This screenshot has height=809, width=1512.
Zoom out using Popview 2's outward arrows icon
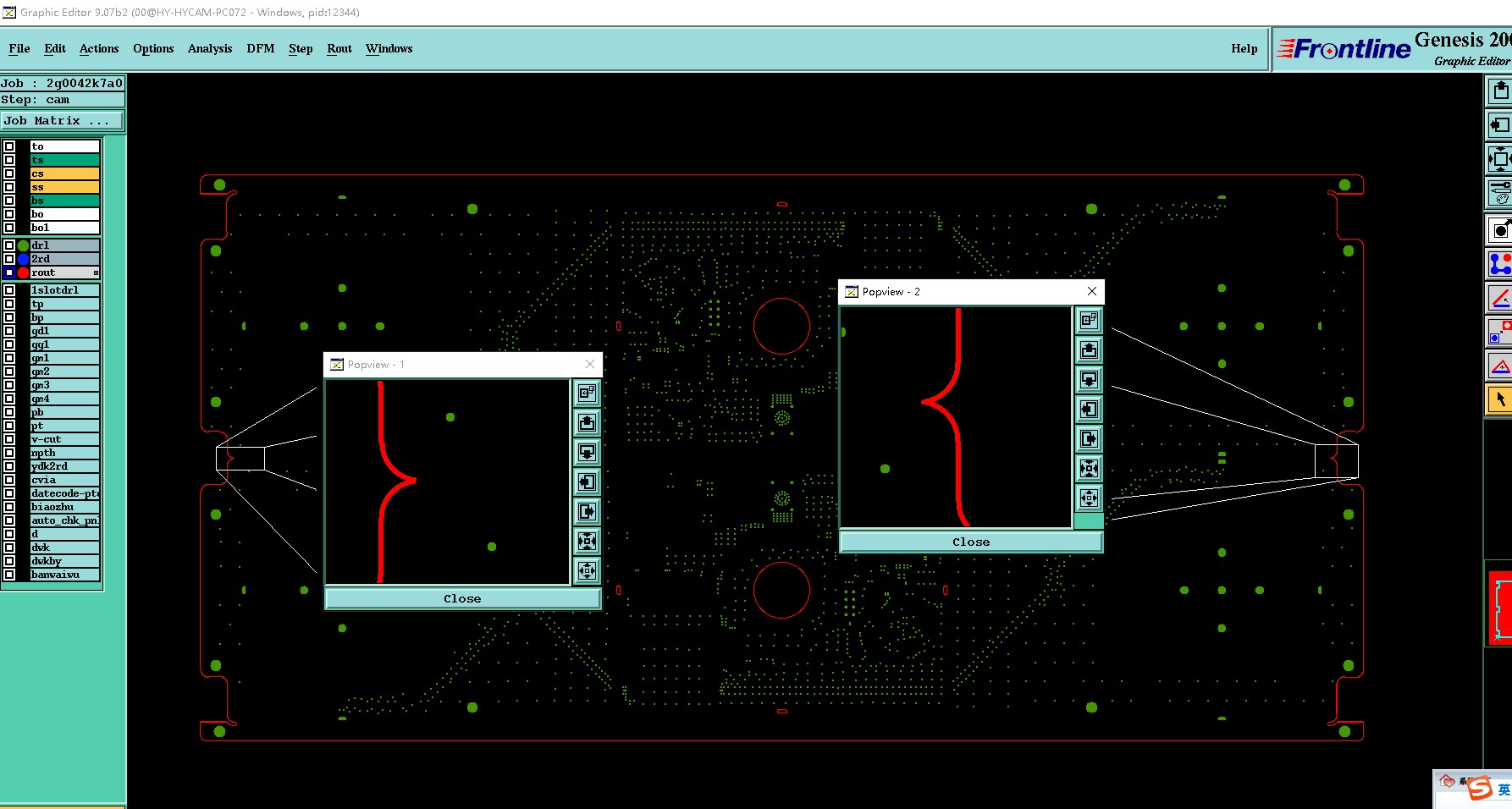pyautogui.click(x=1089, y=498)
